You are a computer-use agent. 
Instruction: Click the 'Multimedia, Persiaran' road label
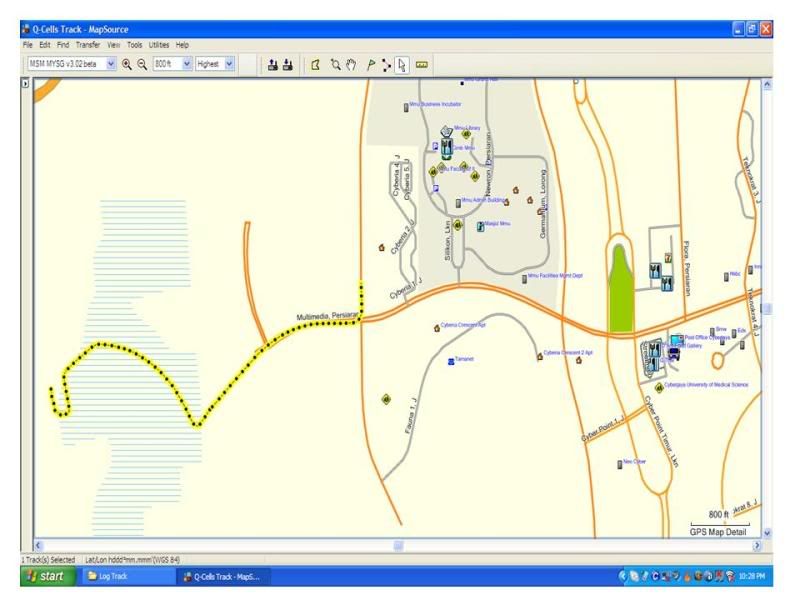[x=327, y=317]
